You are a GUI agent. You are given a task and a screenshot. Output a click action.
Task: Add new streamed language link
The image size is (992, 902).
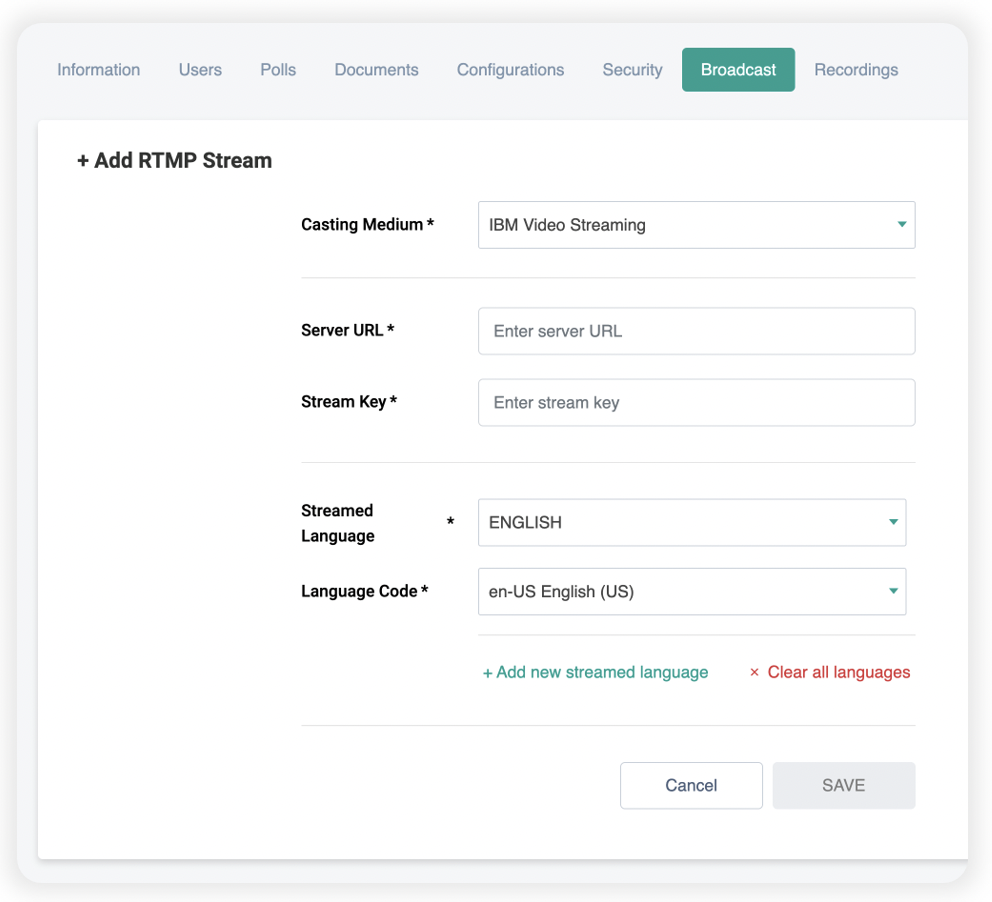(x=595, y=672)
